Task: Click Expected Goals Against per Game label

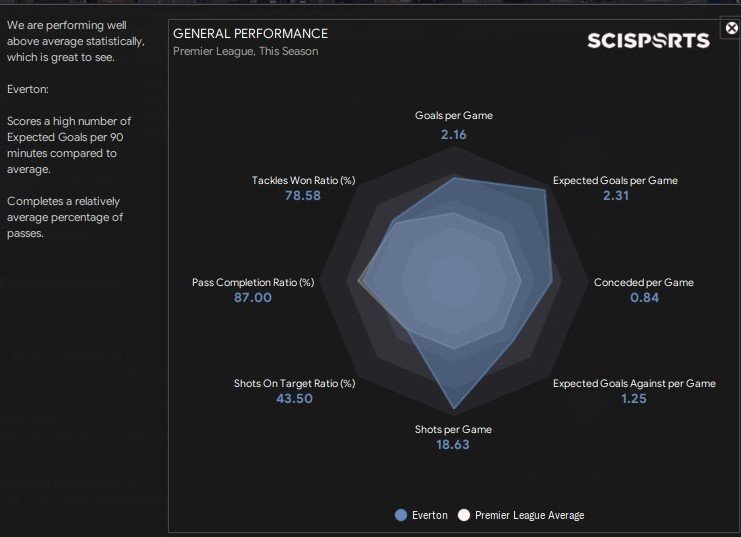Action: [x=634, y=383]
